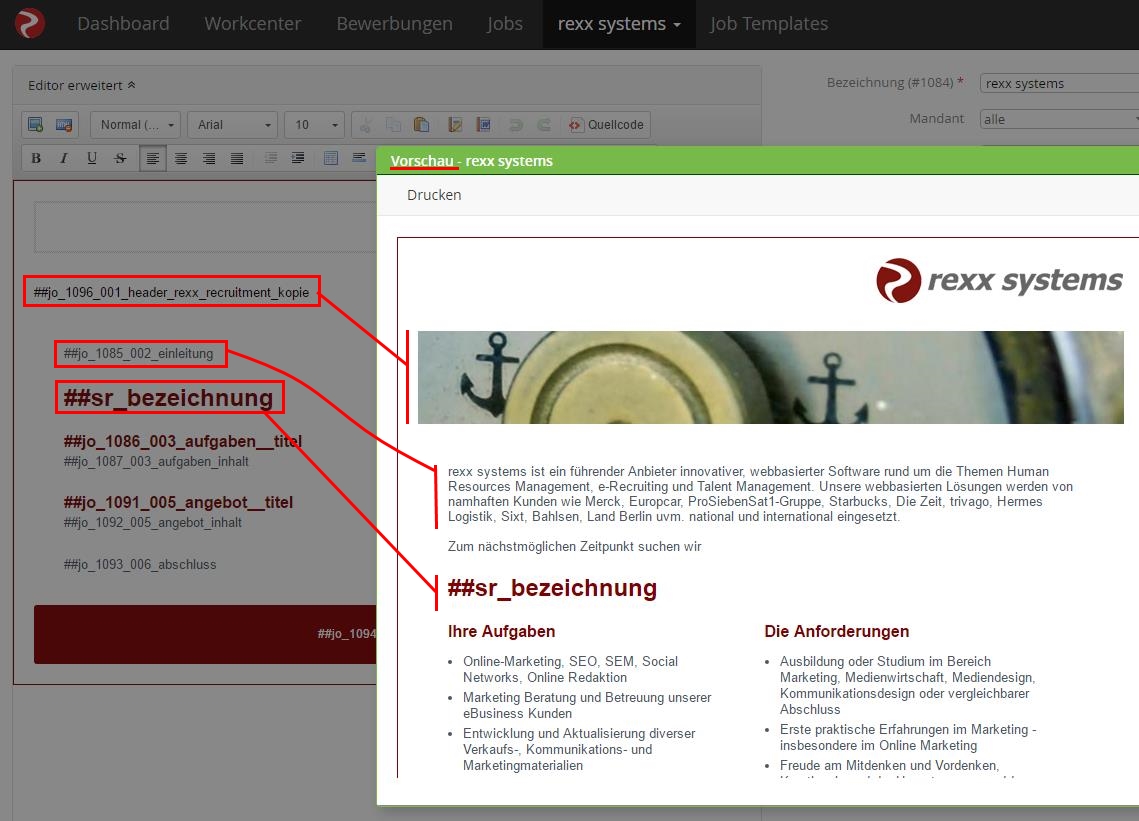Click the ##jo_1093_006_abschluss placeholder

140,565
